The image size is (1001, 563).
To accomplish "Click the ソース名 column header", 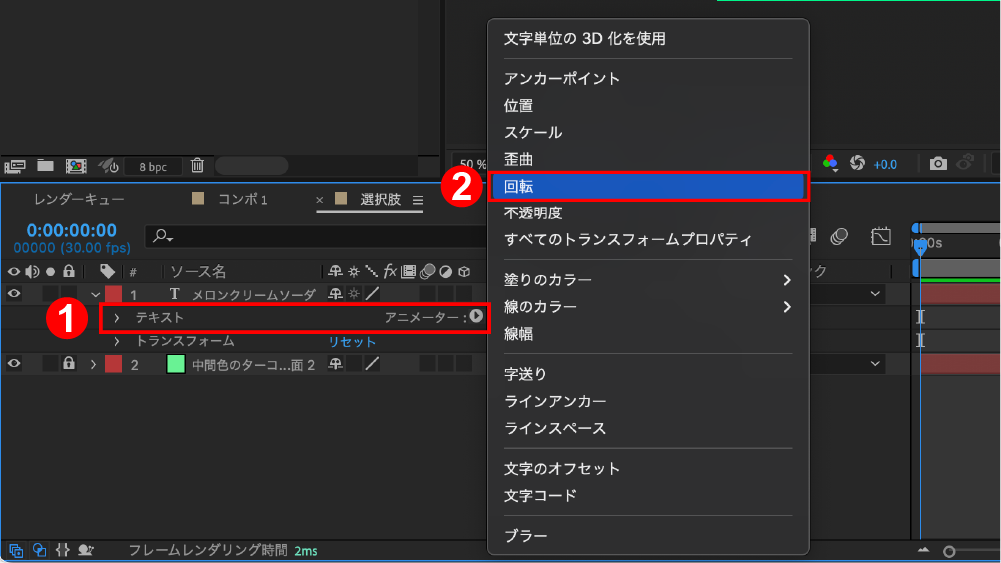I will [198, 272].
